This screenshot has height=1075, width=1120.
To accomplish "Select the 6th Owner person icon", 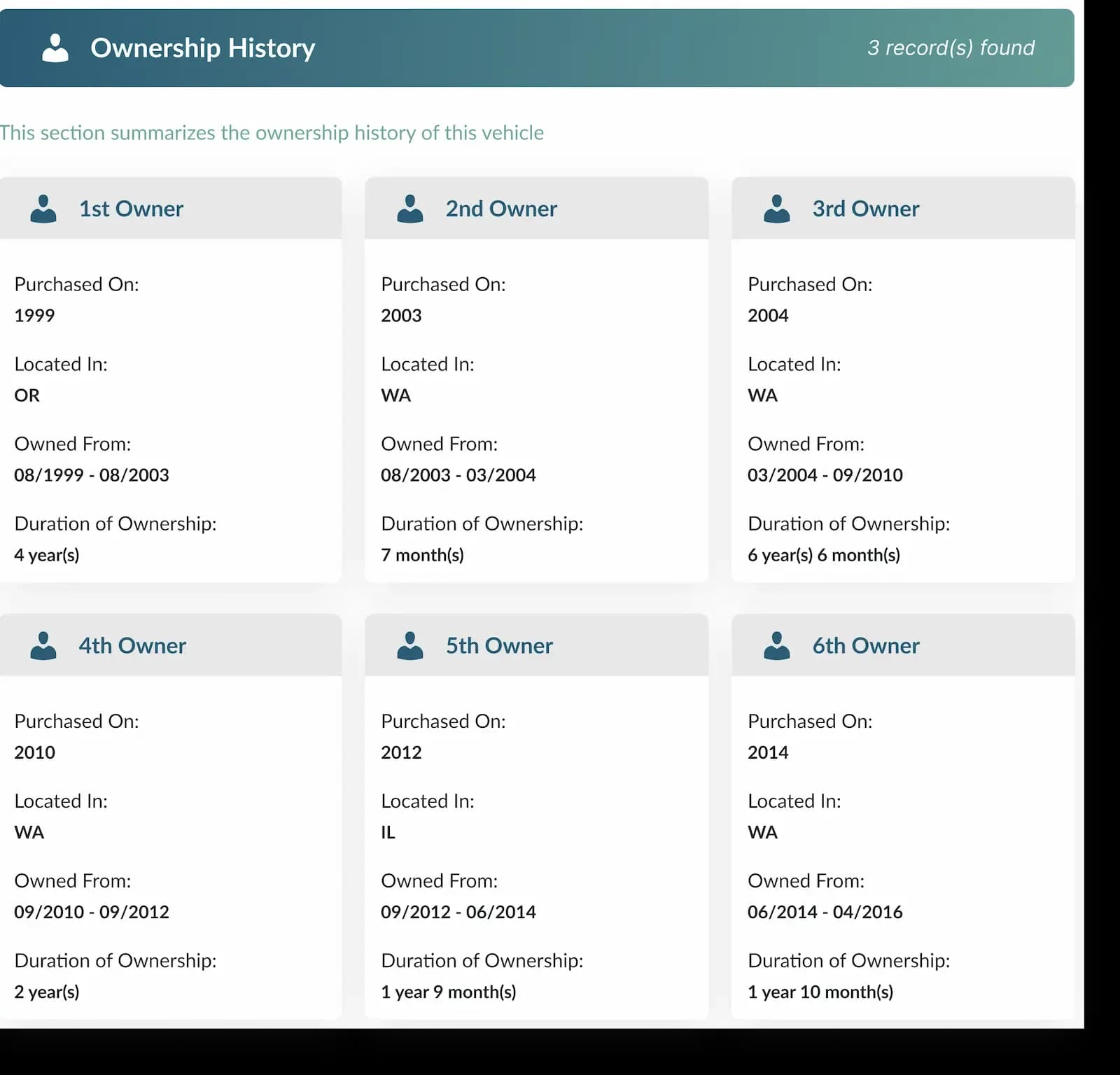I will [x=777, y=645].
